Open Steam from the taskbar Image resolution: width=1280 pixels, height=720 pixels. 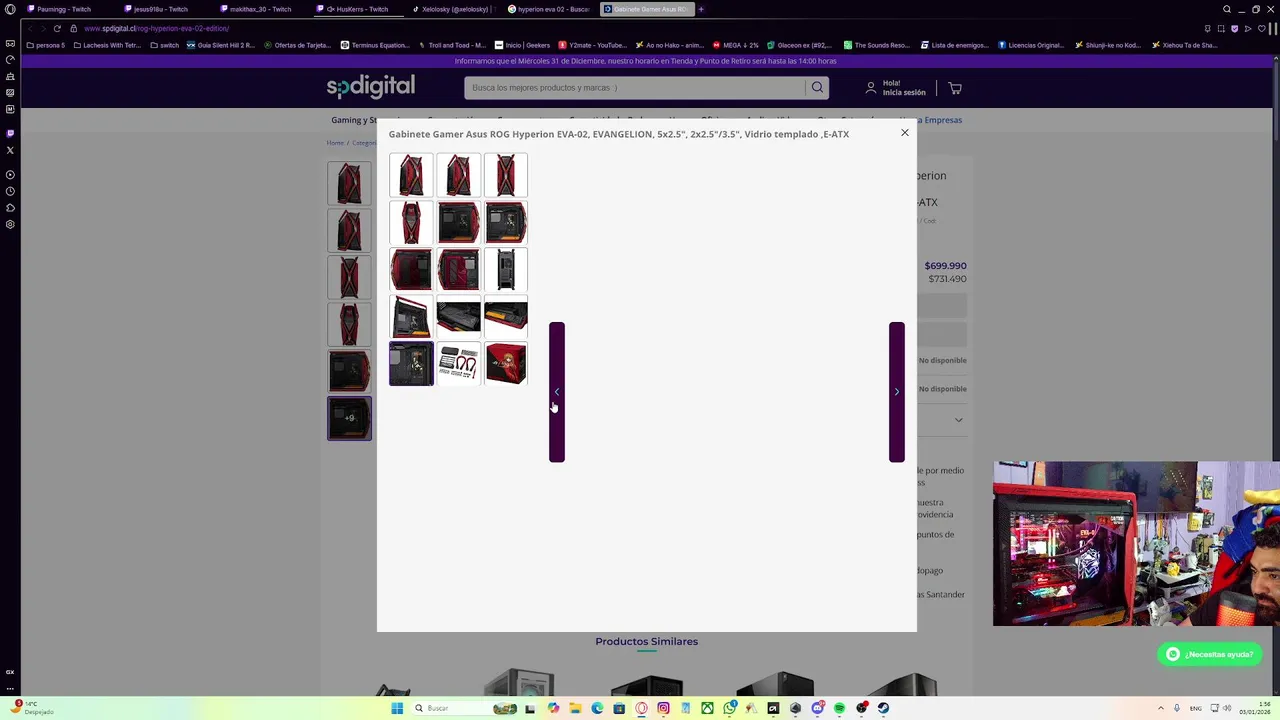point(883,708)
